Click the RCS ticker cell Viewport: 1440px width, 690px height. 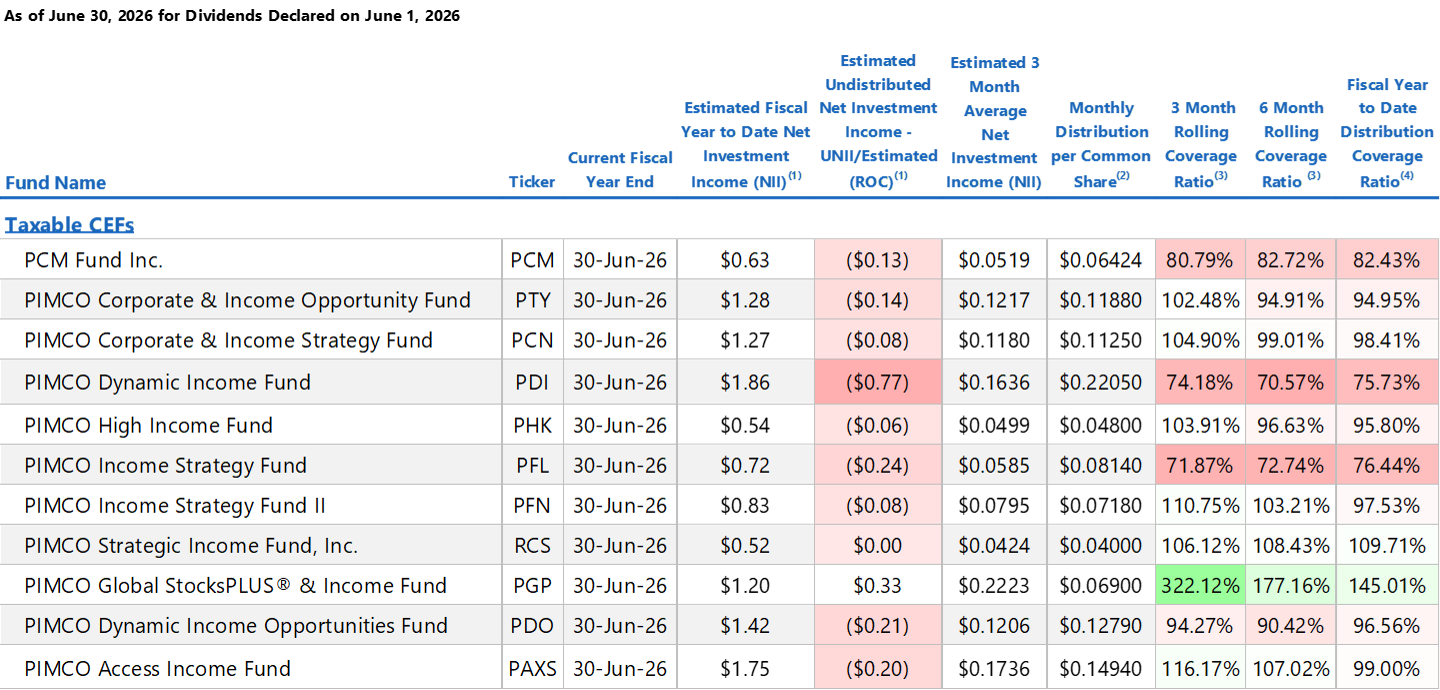[532, 545]
